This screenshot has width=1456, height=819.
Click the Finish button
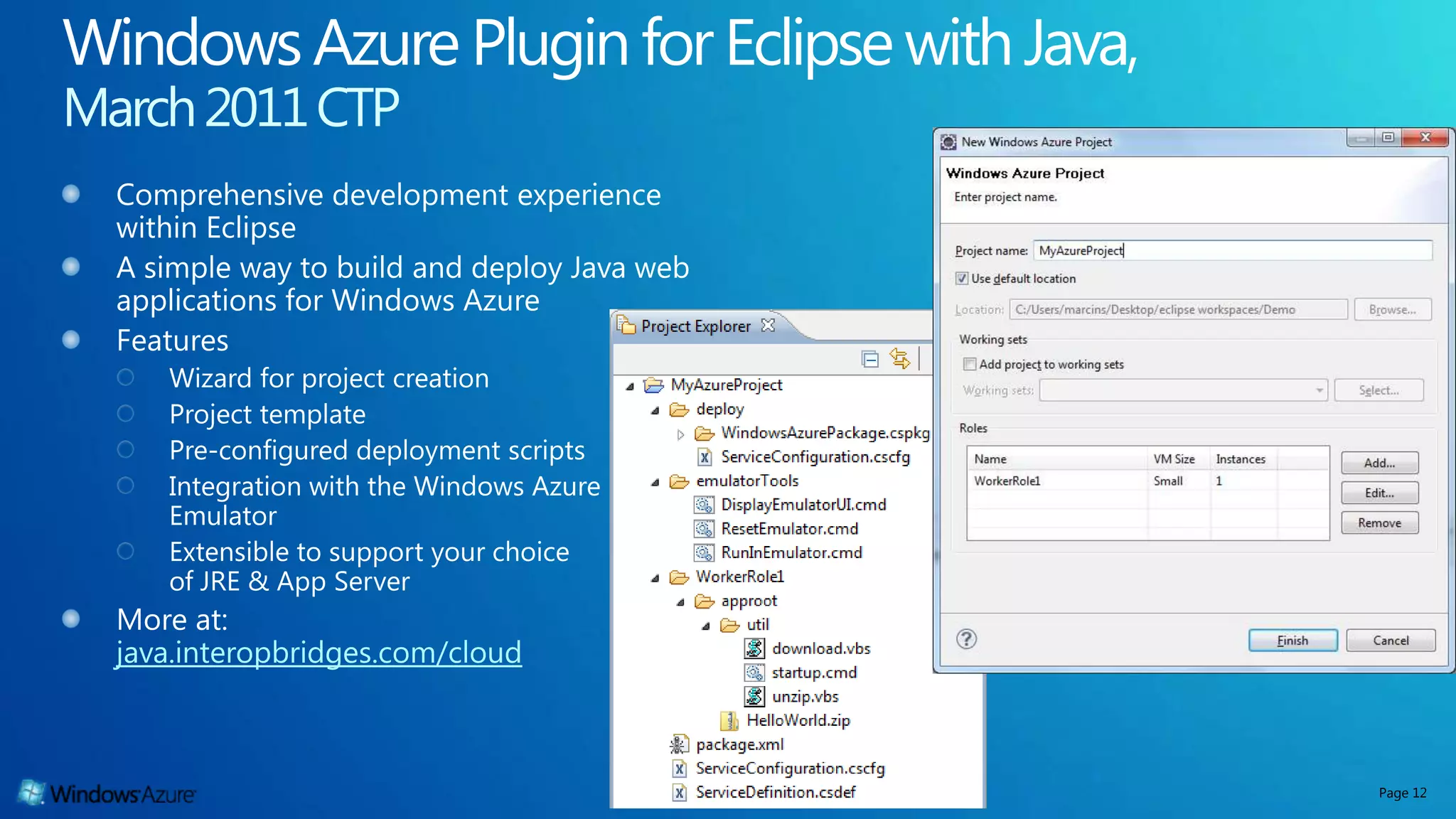(x=1292, y=641)
